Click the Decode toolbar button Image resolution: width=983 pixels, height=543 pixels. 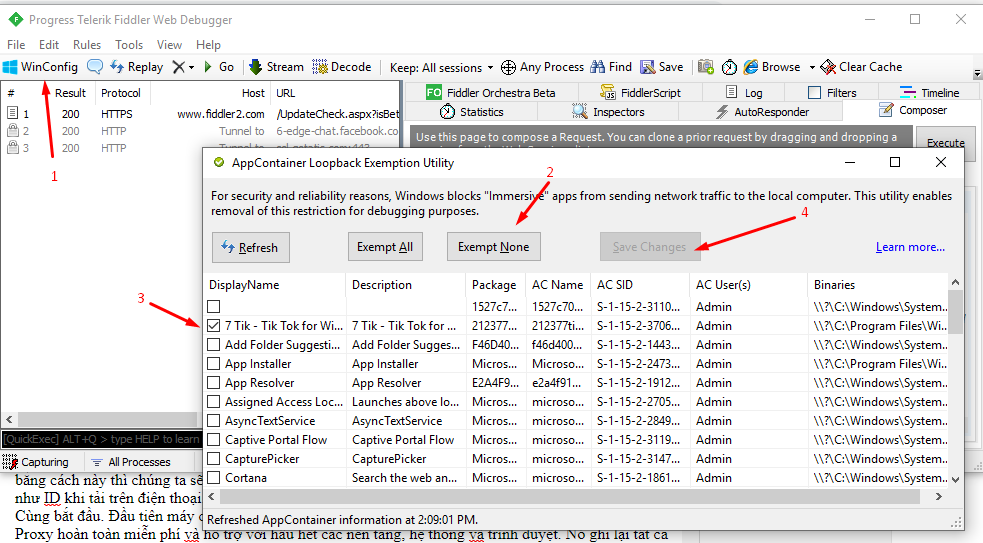coord(342,67)
